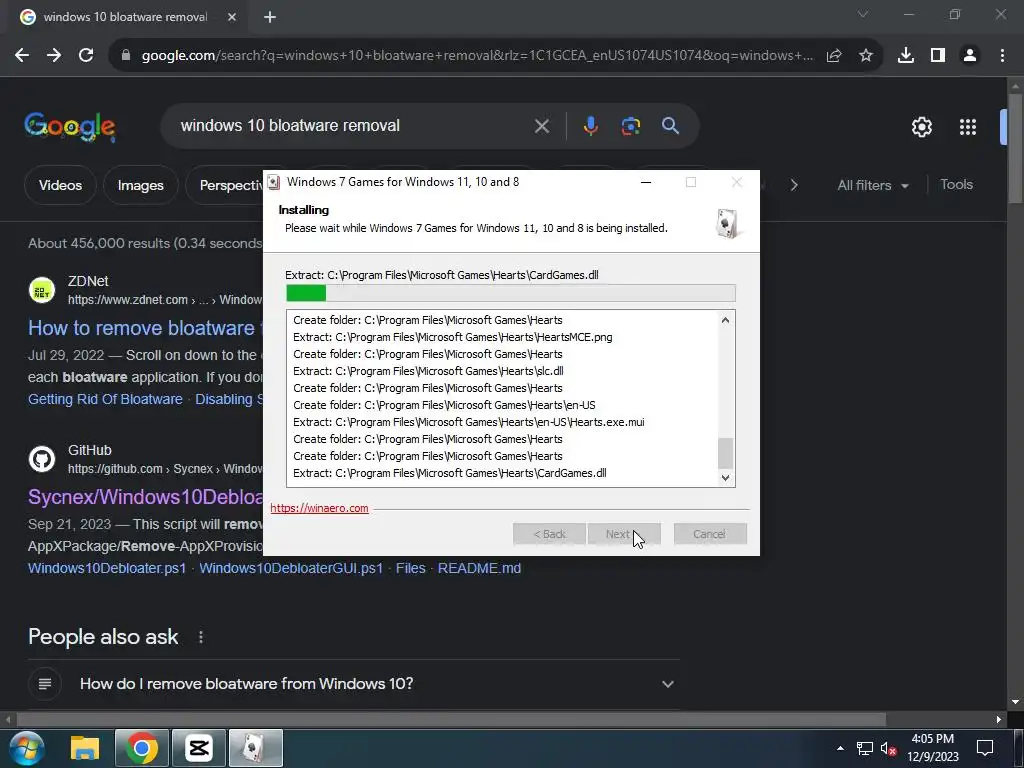Open Chrome tab search chevron
Viewport: 1024px width, 768px height.
(x=863, y=14)
